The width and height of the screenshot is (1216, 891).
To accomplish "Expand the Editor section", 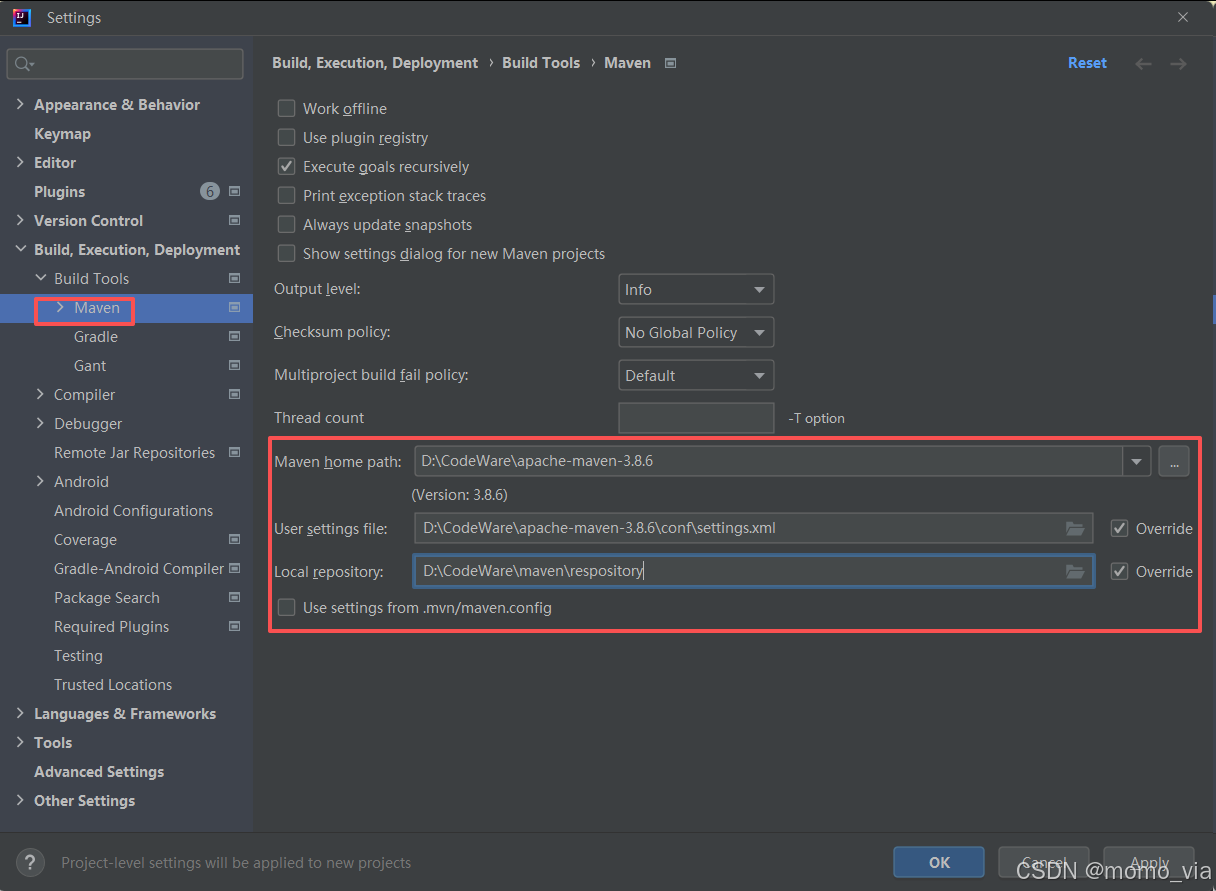I will coord(20,162).
